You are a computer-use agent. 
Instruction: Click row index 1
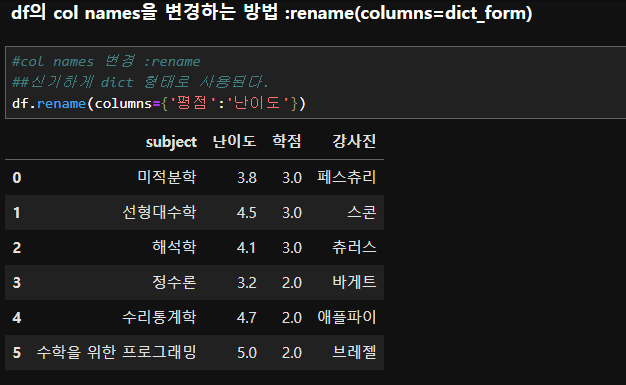[x=17, y=212]
